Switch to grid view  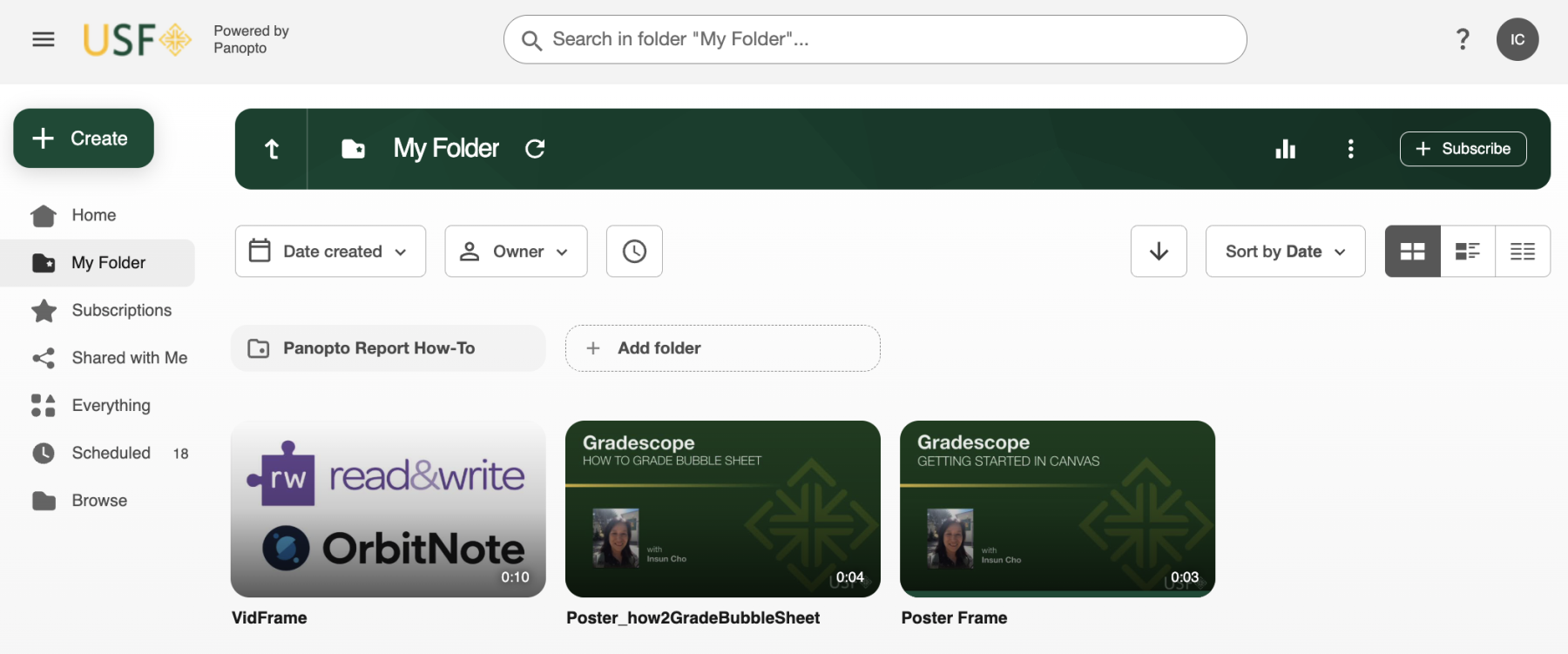tap(1413, 252)
